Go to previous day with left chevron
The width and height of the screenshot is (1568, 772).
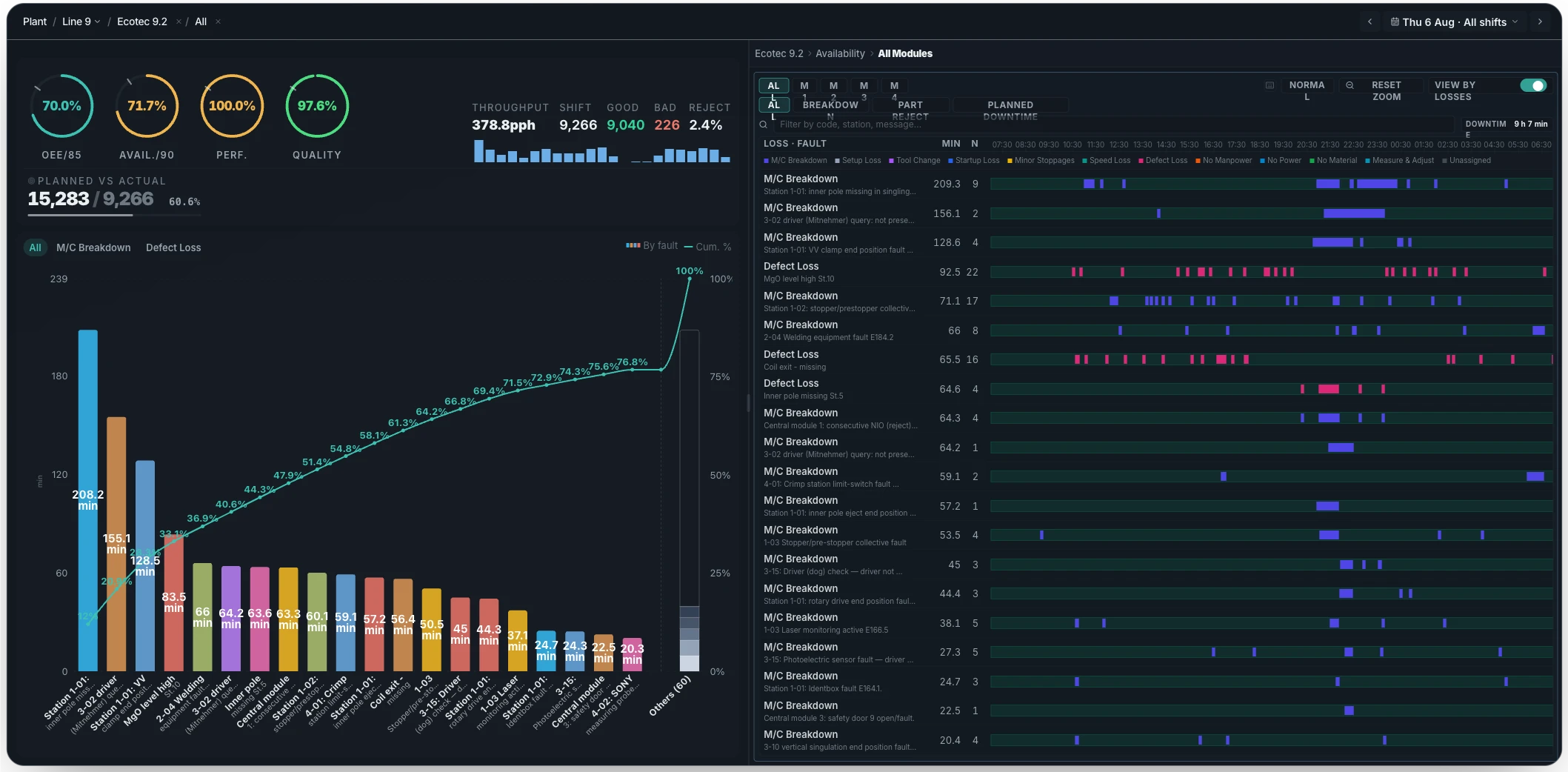[1370, 21]
